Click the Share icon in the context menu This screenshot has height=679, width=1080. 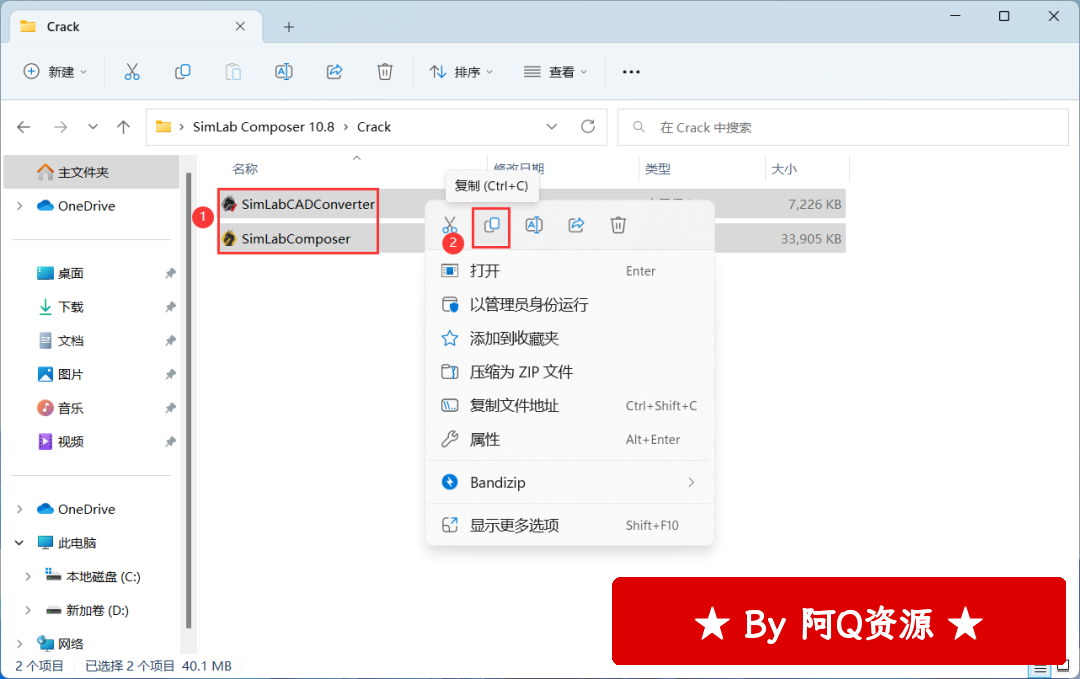[x=576, y=225]
